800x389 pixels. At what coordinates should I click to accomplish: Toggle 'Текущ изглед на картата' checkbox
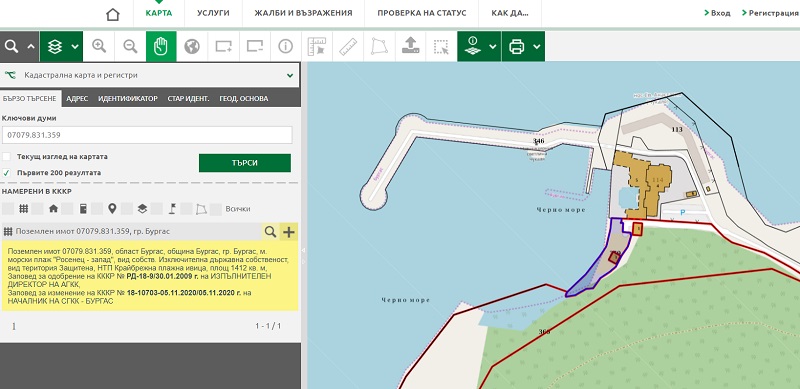coord(7,157)
